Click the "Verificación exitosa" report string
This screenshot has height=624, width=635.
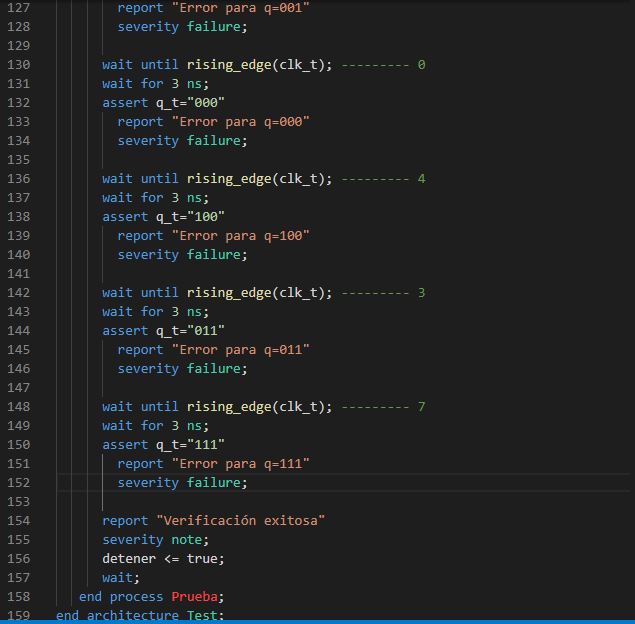[x=240, y=521]
